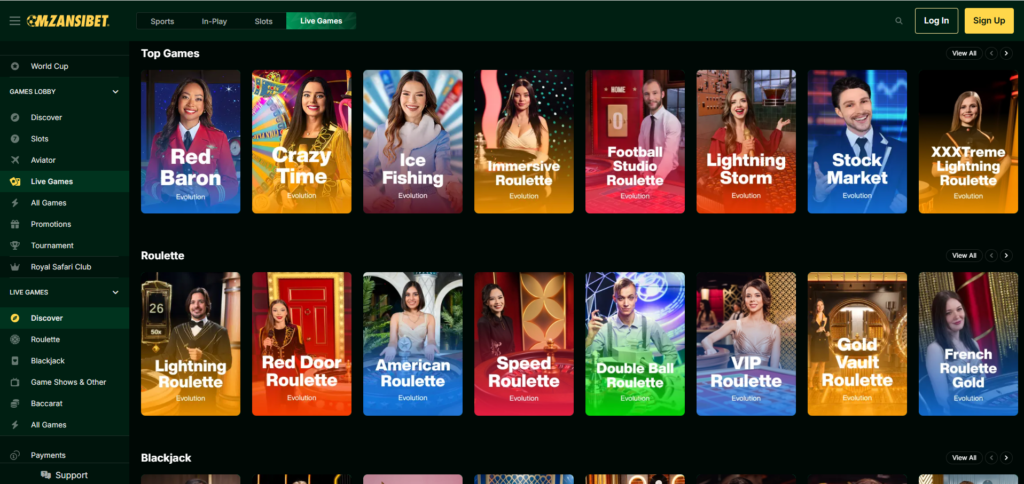Click the Payments coin icon
This screenshot has width=1024, height=484.
click(16, 455)
